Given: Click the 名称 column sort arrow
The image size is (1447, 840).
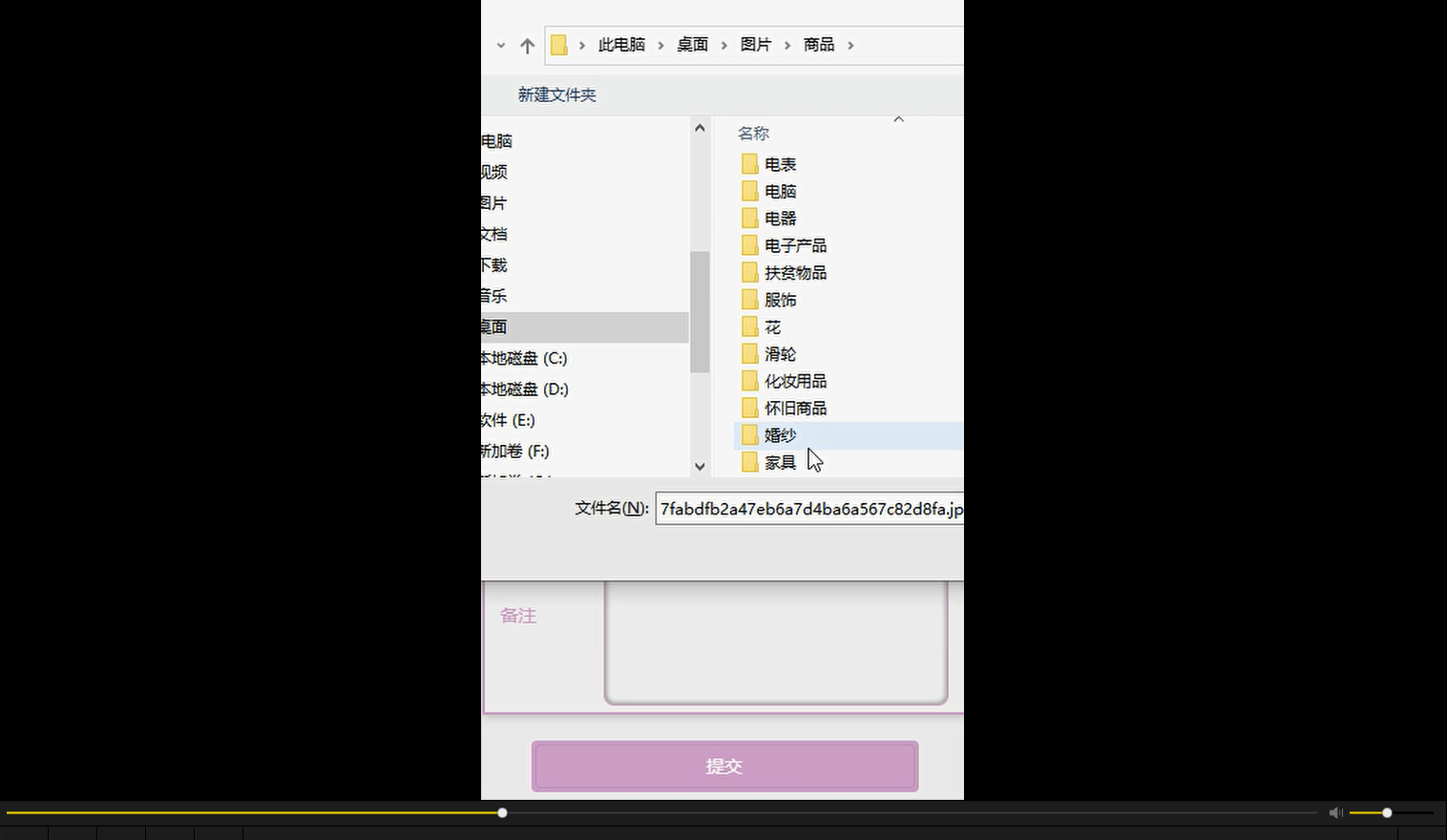Looking at the screenshot, I should (x=897, y=118).
